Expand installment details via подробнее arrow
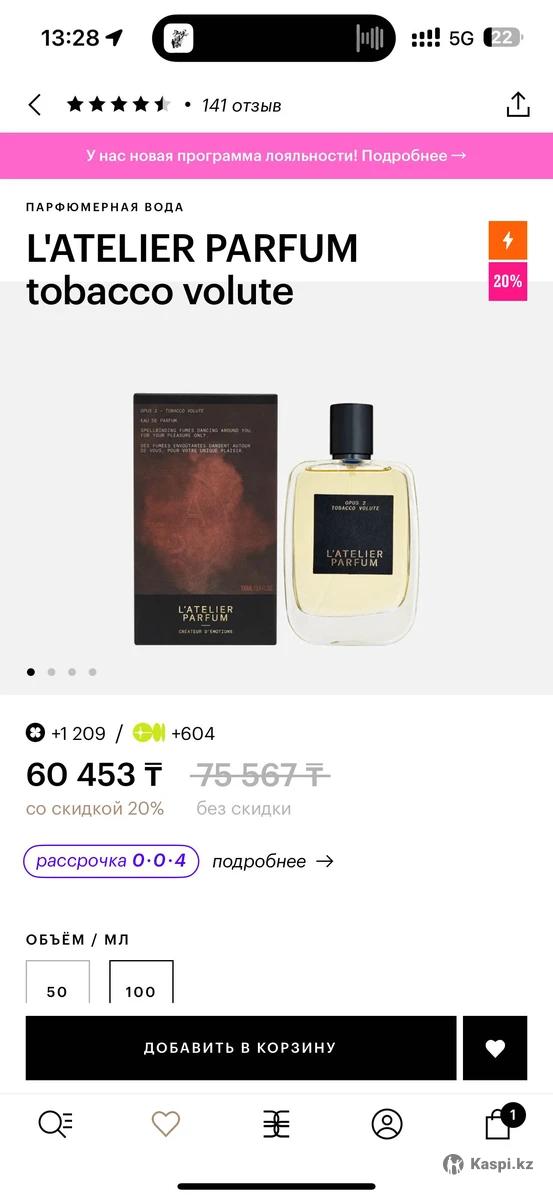 [x=273, y=861]
